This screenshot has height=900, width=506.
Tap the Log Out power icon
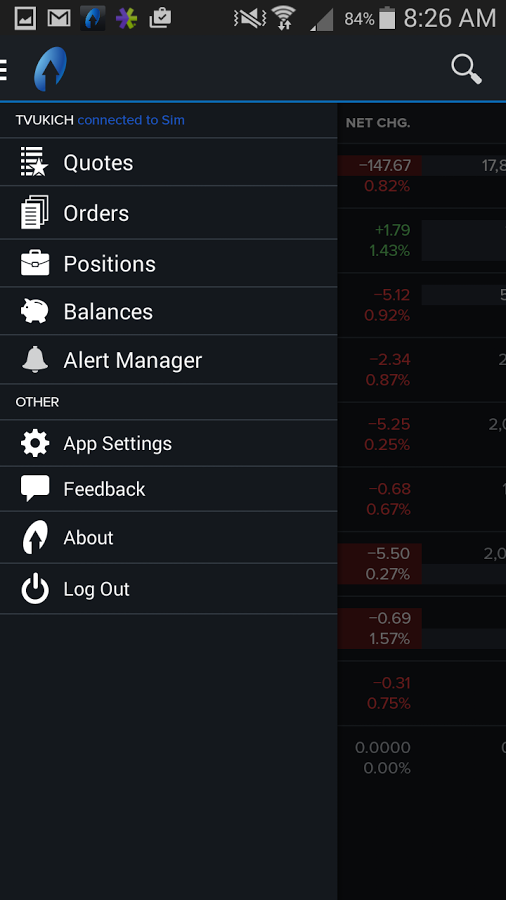pos(34,589)
